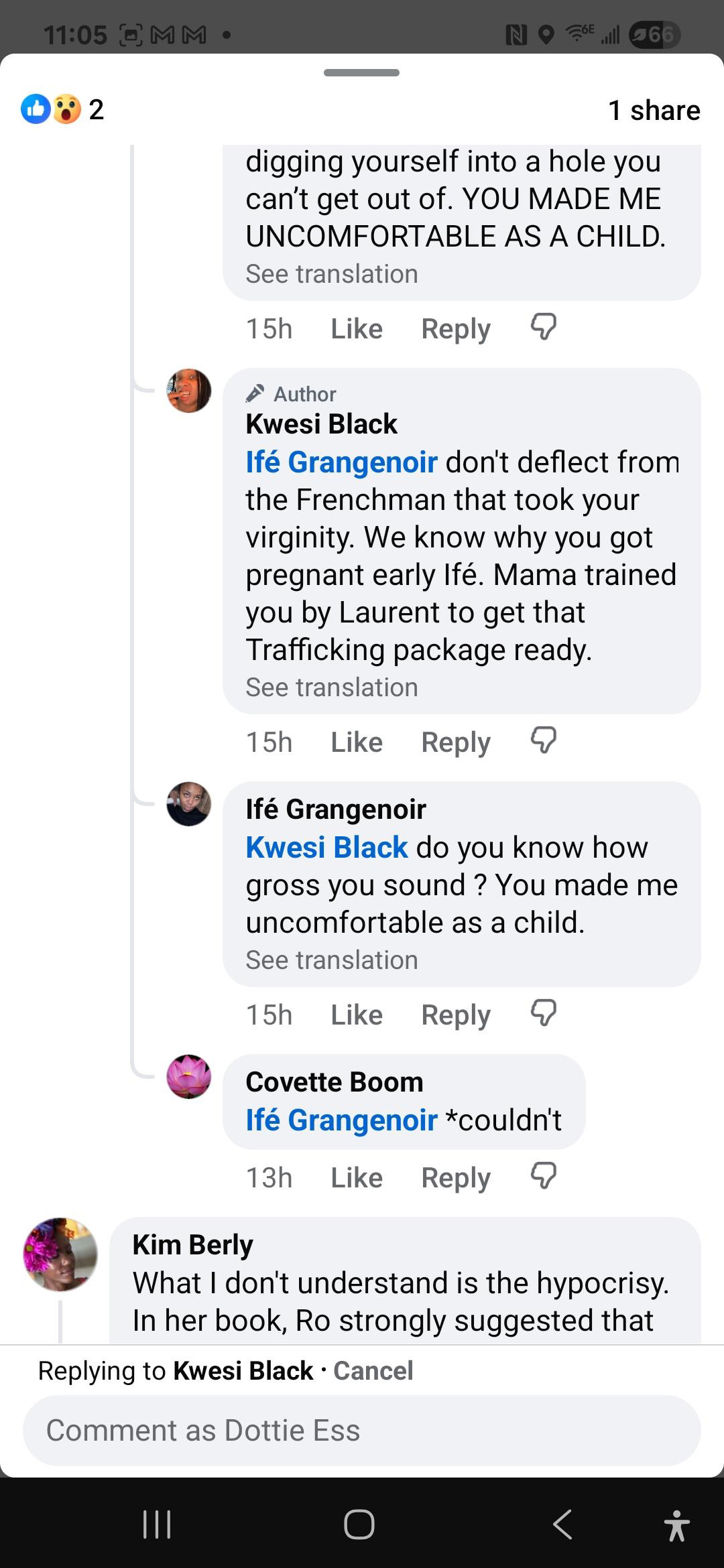Tap the thumbs-down under the 'gross you sound' comment
The image size is (724, 1568).
click(543, 1013)
